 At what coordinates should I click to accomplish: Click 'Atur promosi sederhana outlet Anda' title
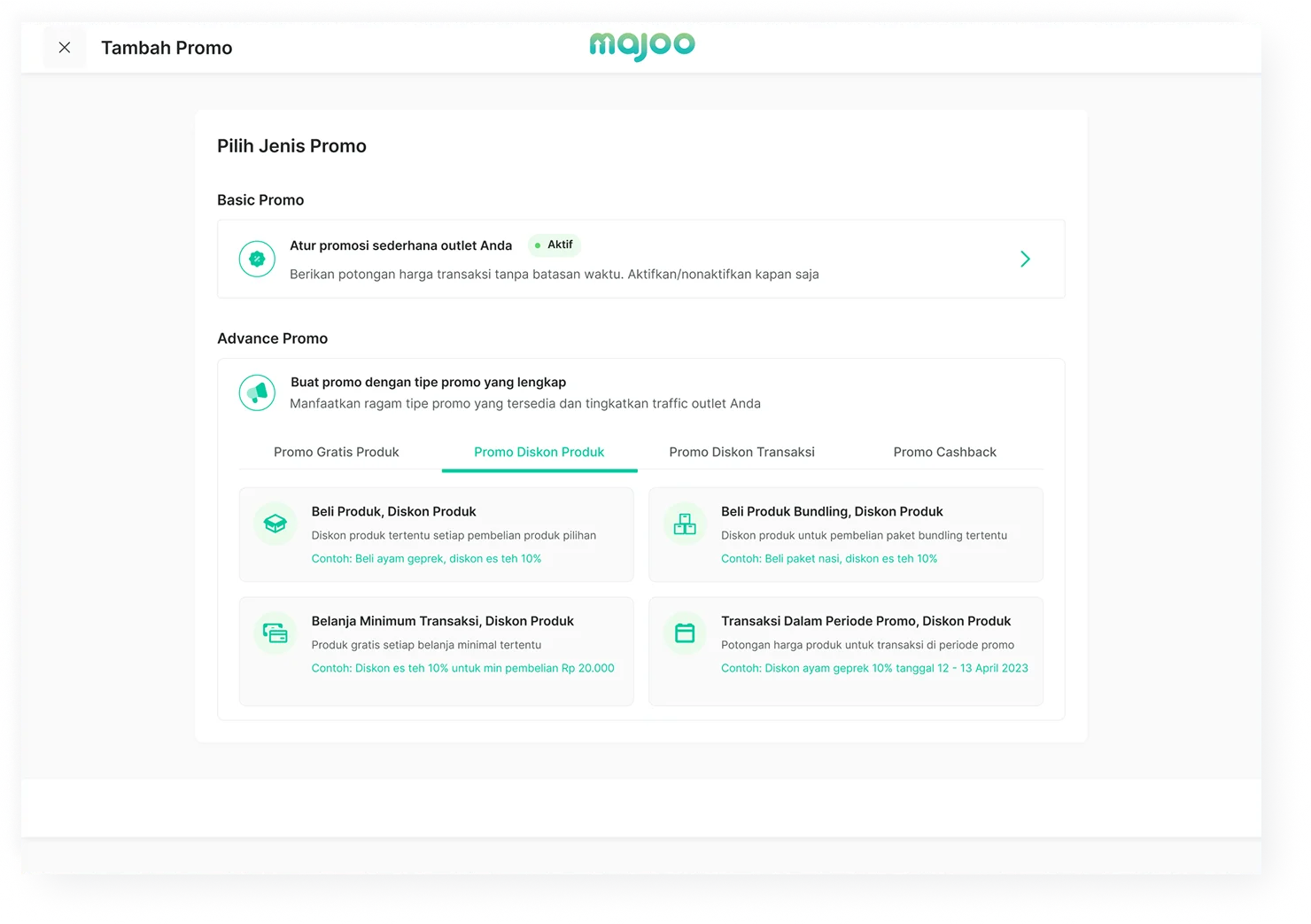point(401,245)
